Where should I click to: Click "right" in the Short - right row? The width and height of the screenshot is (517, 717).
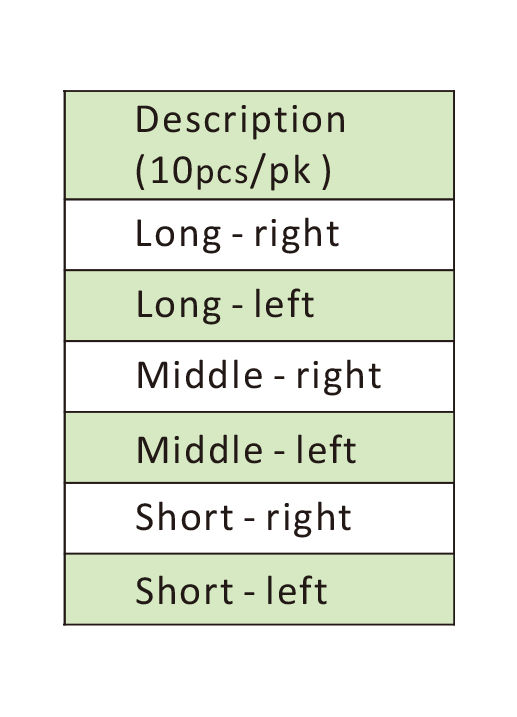(309, 519)
